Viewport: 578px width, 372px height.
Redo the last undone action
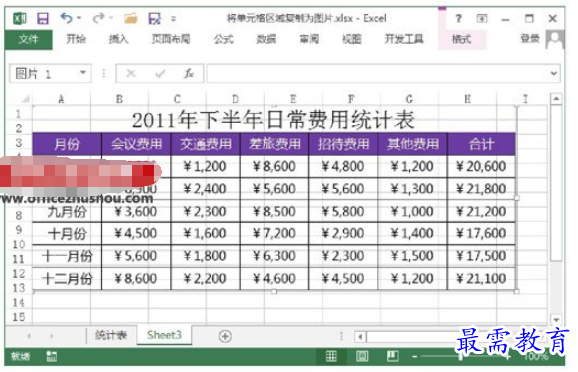point(98,18)
